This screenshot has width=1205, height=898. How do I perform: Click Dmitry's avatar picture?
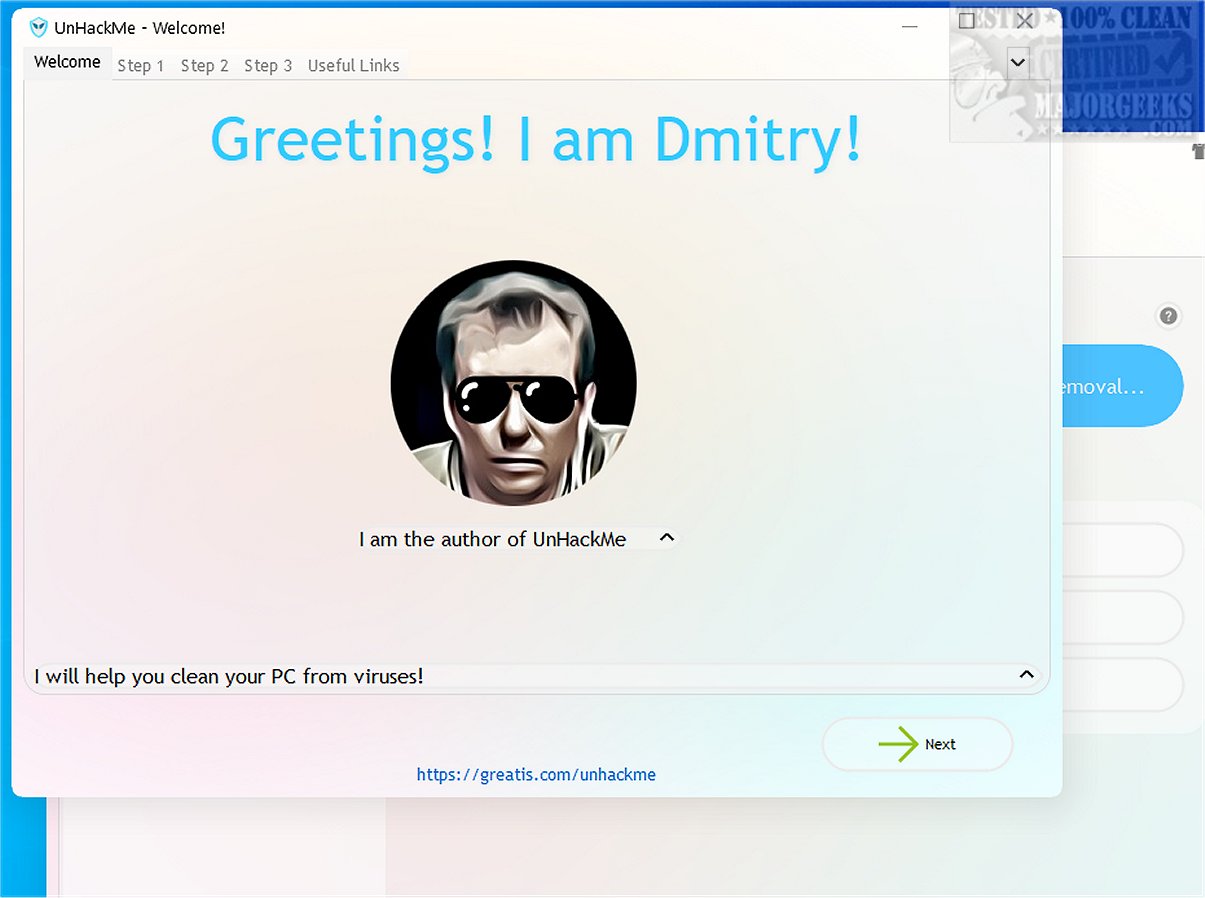click(x=514, y=383)
